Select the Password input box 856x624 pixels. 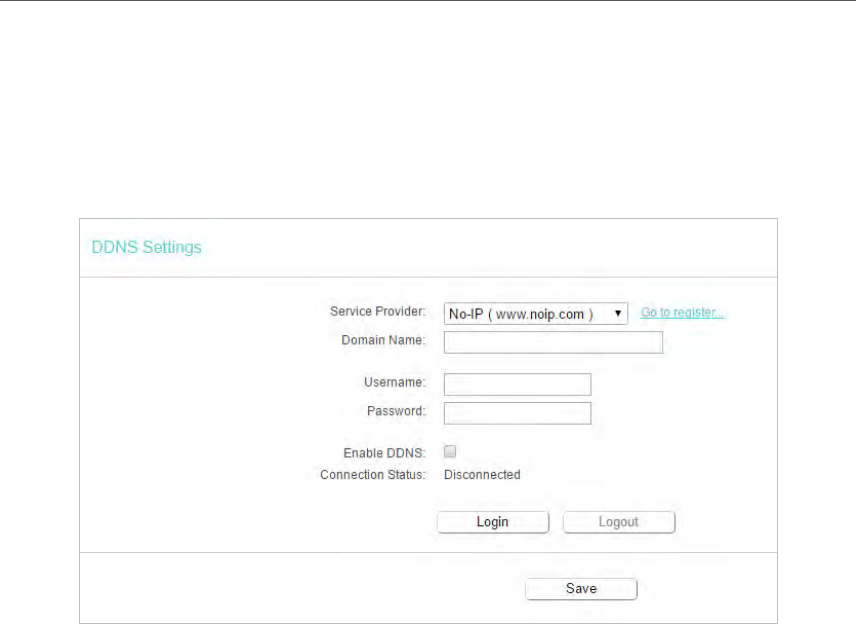[x=517, y=413]
